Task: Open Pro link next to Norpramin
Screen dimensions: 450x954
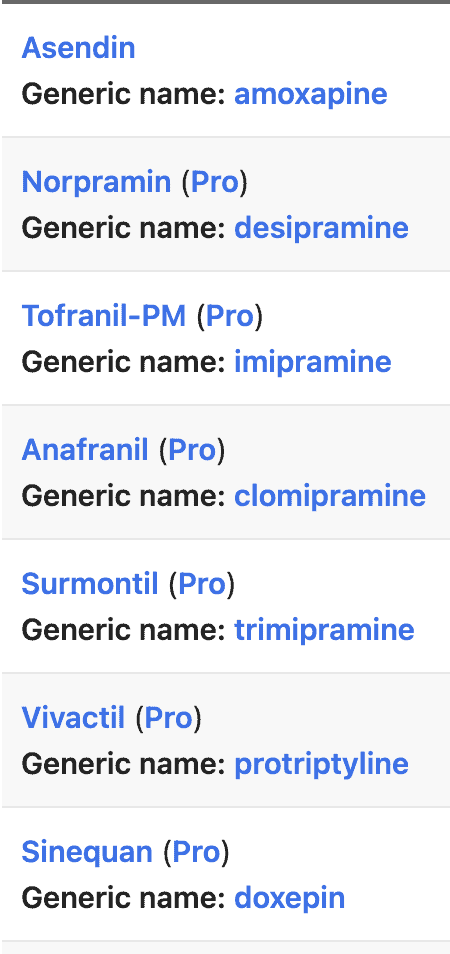Action: click(x=214, y=182)
